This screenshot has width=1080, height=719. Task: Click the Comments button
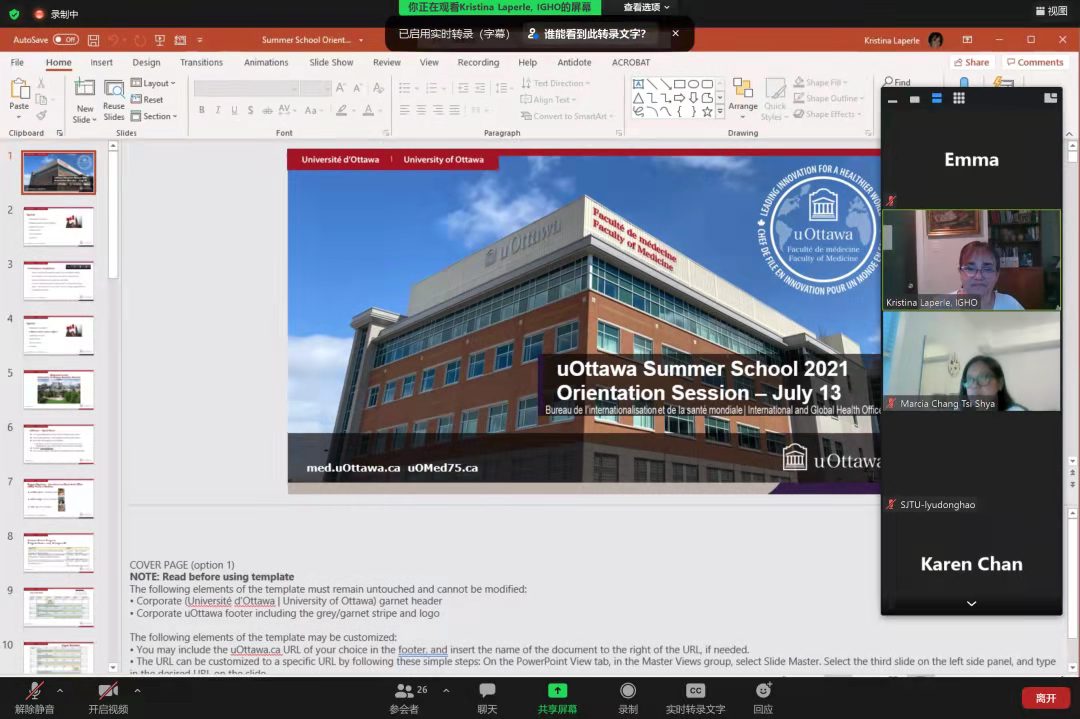point(1035,62)
